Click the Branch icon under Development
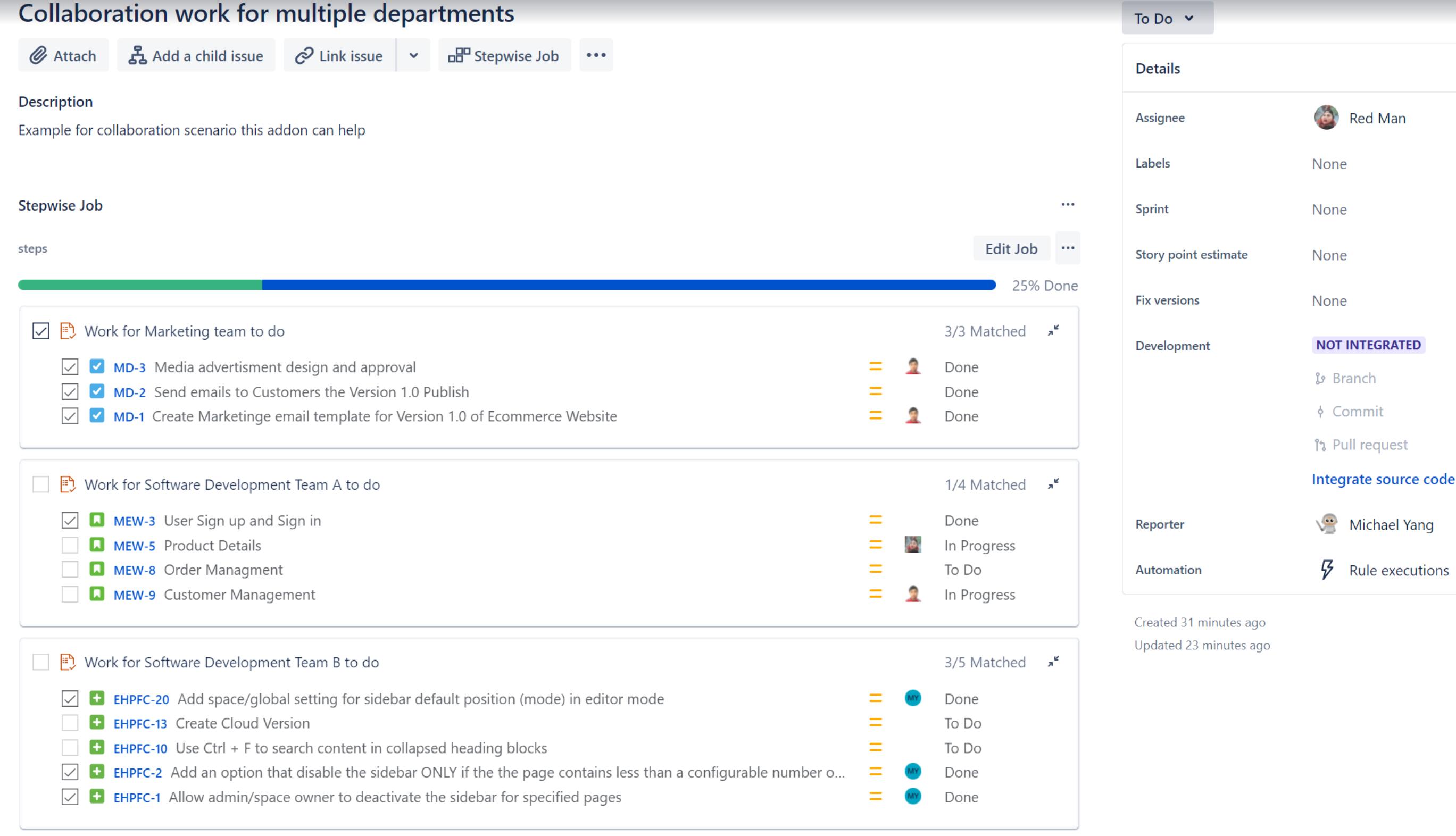This screenshot has height=836, width=1456. 1321,378
